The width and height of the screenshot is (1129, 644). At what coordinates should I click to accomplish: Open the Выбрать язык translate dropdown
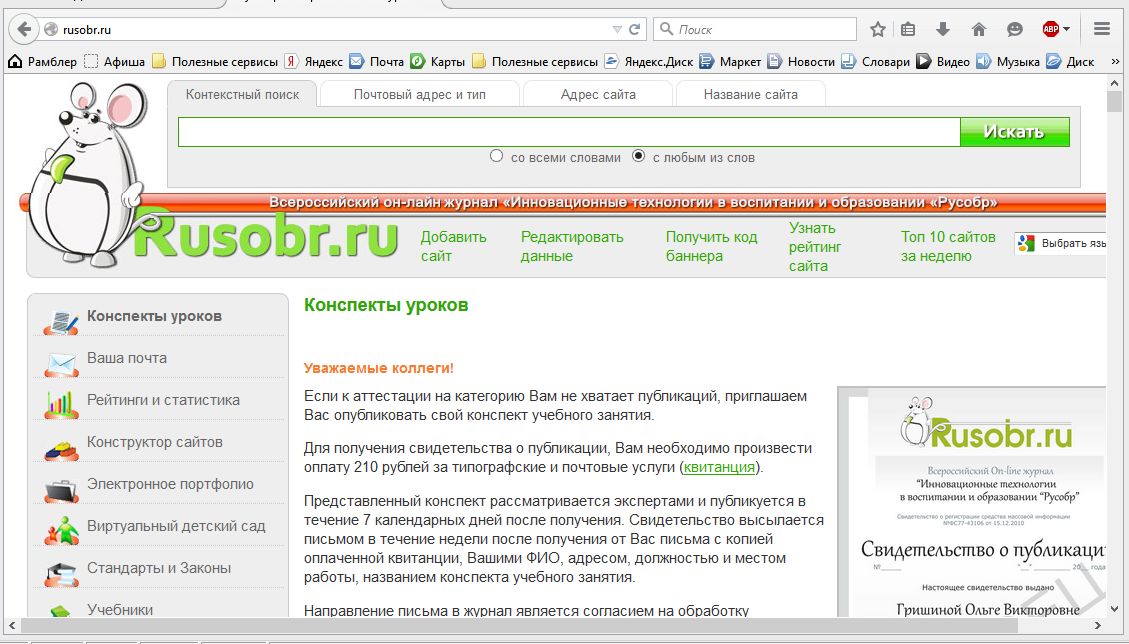(1062, 243)
